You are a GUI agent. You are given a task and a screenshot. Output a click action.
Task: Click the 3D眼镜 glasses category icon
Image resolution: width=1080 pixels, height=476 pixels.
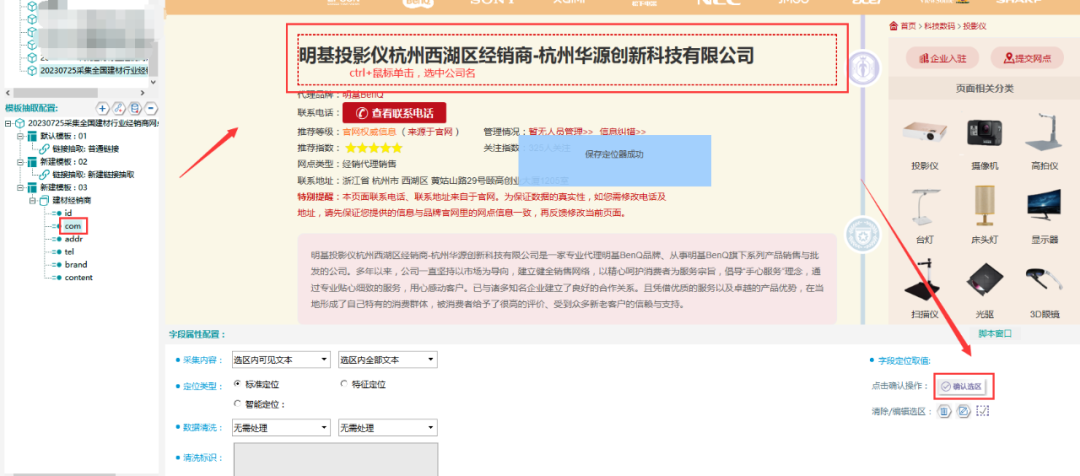point(1044,281)
